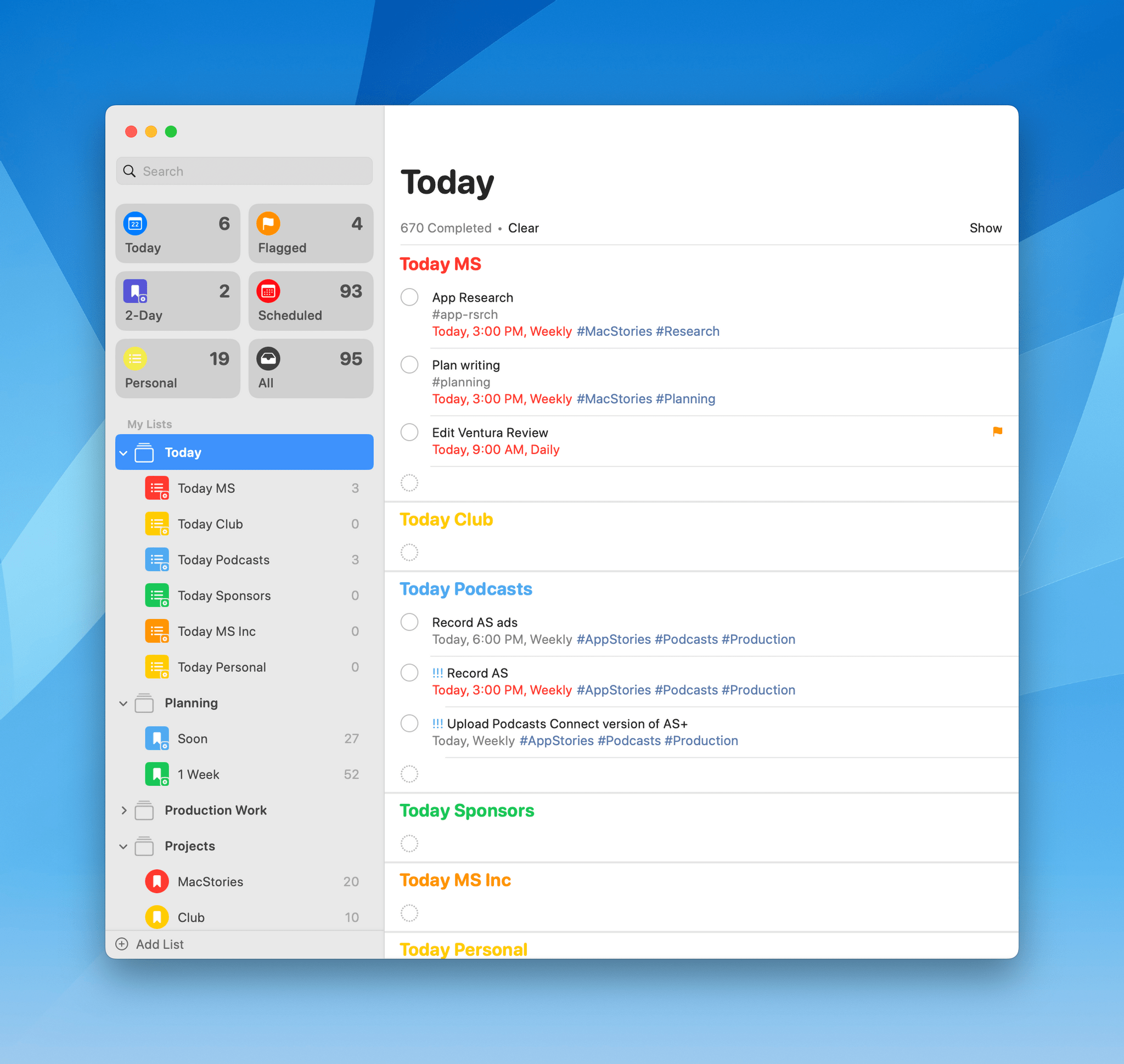Screen dimensions: 1124x1064
Task: Click the green Today Sponsors list icon
Action: (156, 595)
